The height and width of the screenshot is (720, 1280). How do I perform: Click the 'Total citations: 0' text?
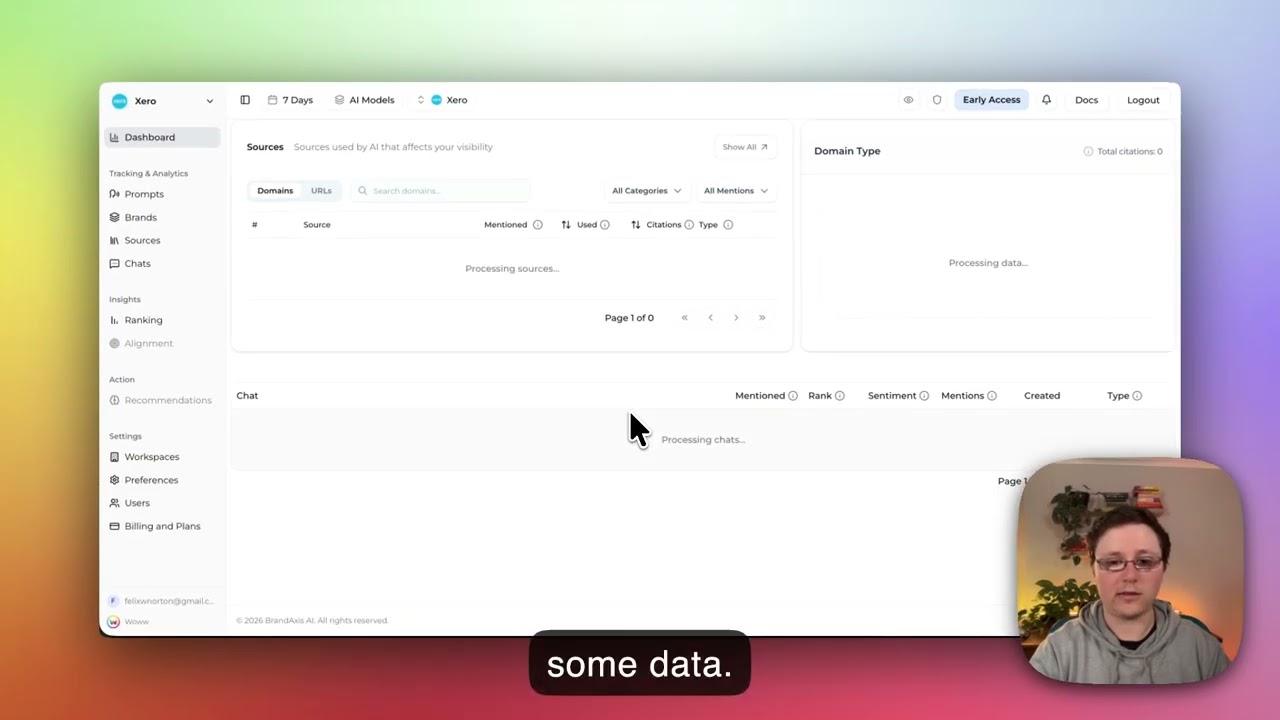(x=1130, y=151)
